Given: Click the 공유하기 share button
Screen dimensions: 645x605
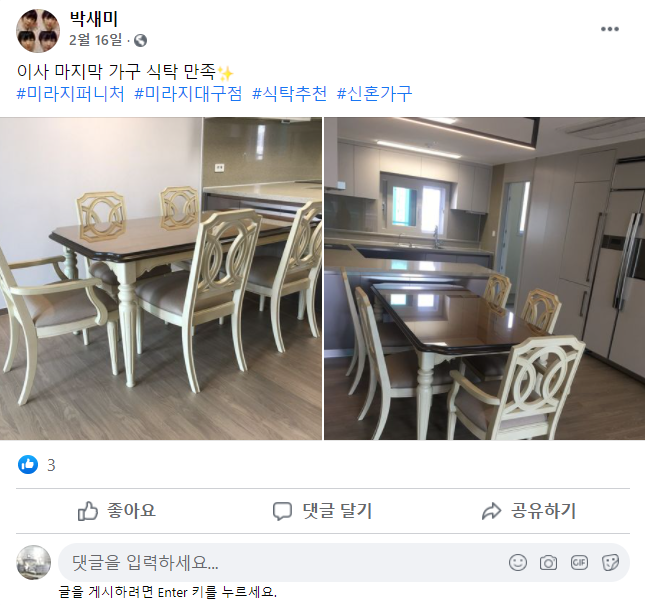Looking at the screenshot, I should (x=529, y=511).
